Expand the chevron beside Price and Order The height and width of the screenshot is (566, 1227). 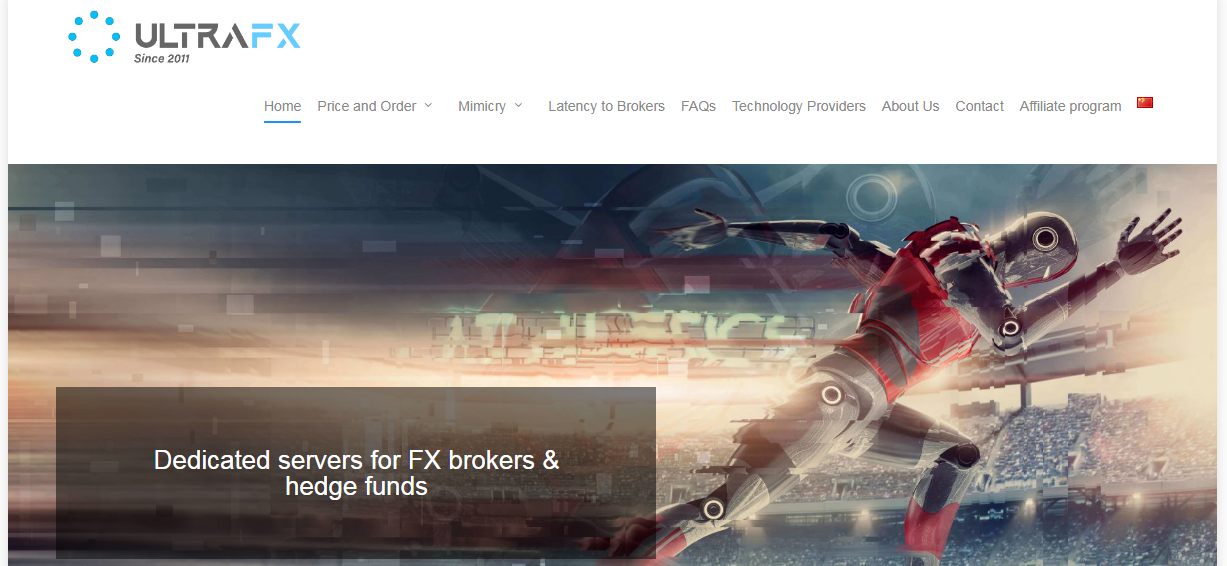[428, 105]
